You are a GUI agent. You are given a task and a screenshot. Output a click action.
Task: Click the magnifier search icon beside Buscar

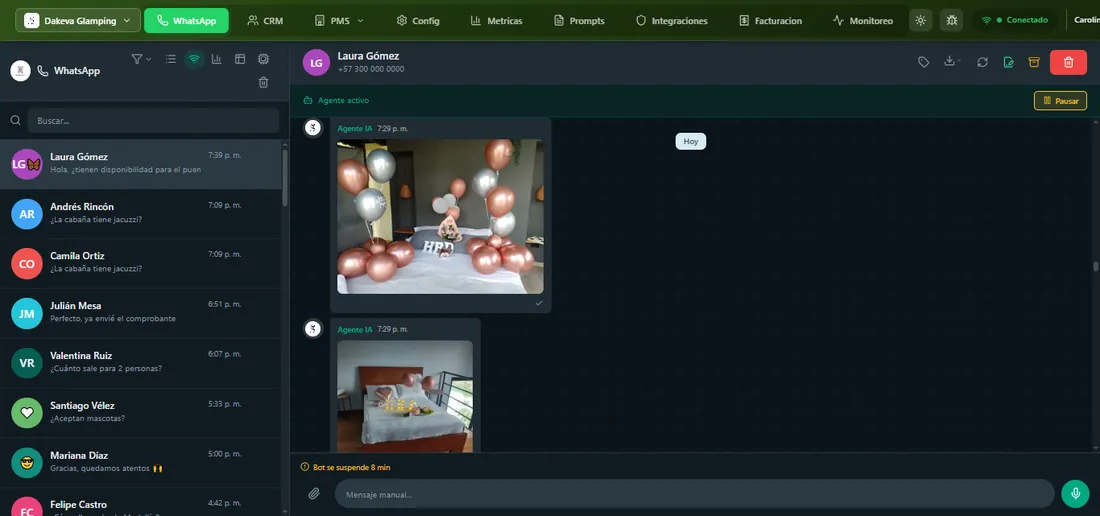pos(15,121)
